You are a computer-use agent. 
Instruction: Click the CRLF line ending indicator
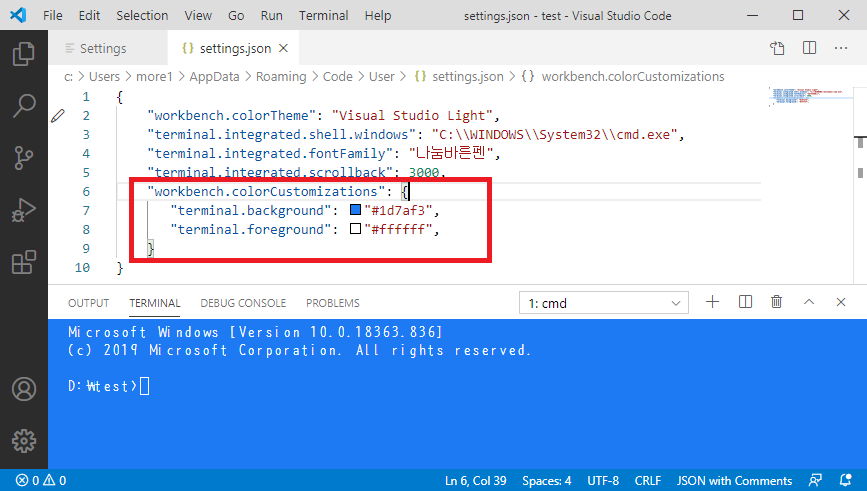(x=647, y=480)
